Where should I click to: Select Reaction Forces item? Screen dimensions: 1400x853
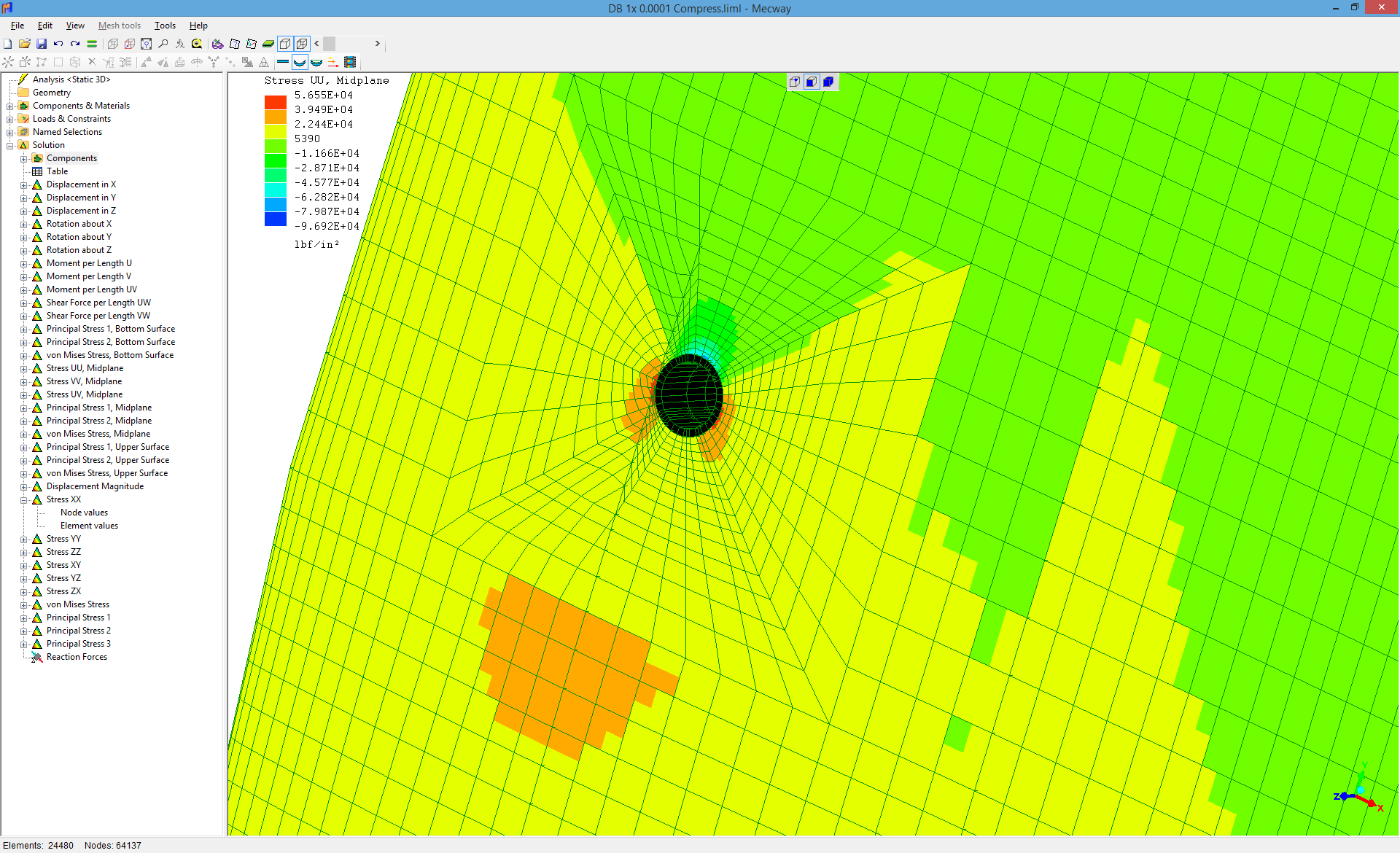click(77, 657)
